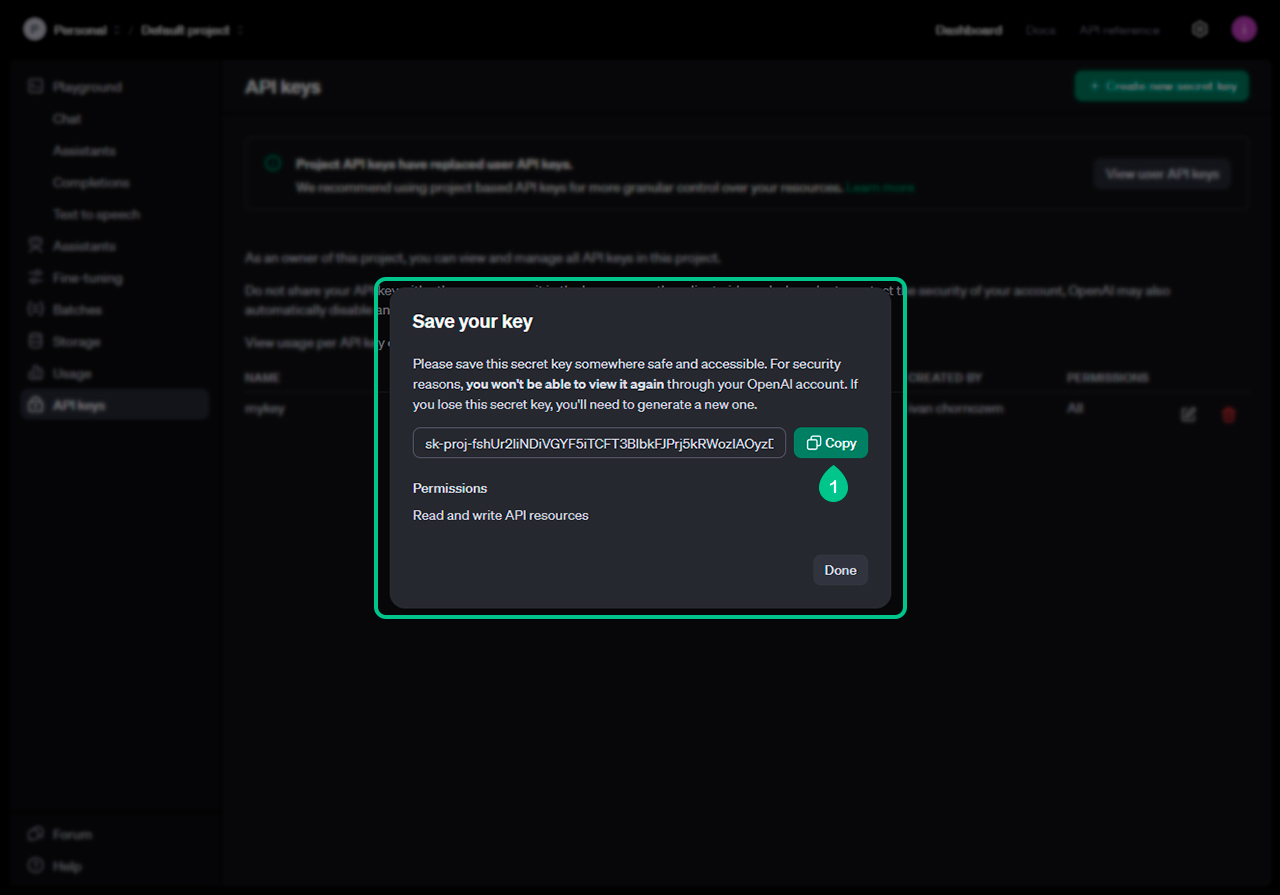This screenshot has height=895, width=1280.
Task: Expand the Default project dropdown
Action: 192,30
